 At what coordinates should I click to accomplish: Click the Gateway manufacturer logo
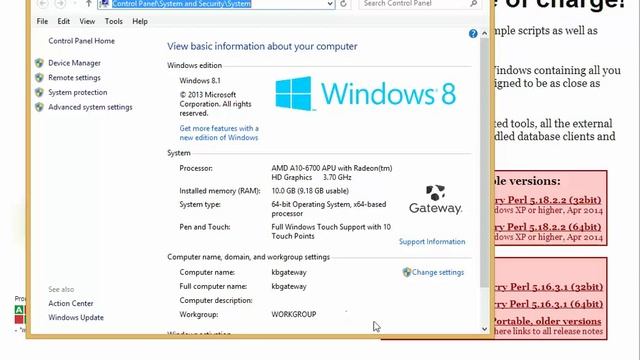coord(436,199)
